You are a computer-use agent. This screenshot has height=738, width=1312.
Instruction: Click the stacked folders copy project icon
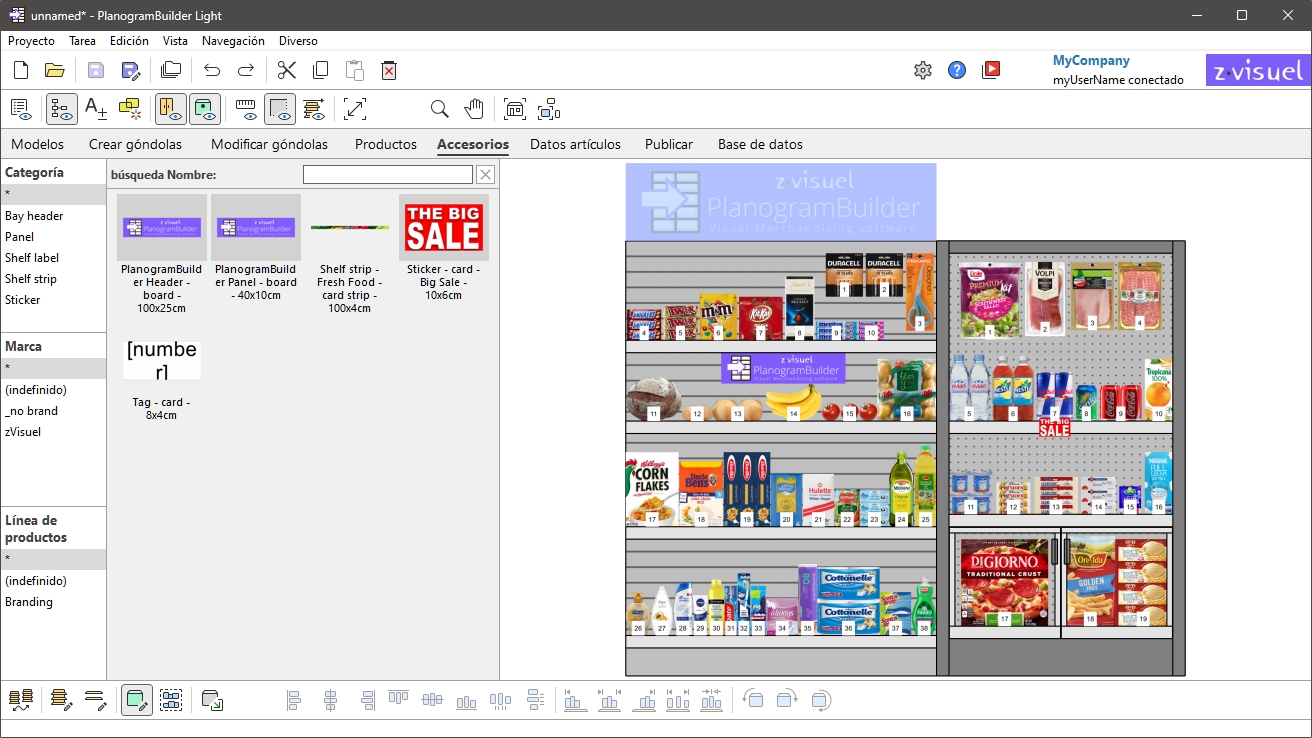(171, 70)
